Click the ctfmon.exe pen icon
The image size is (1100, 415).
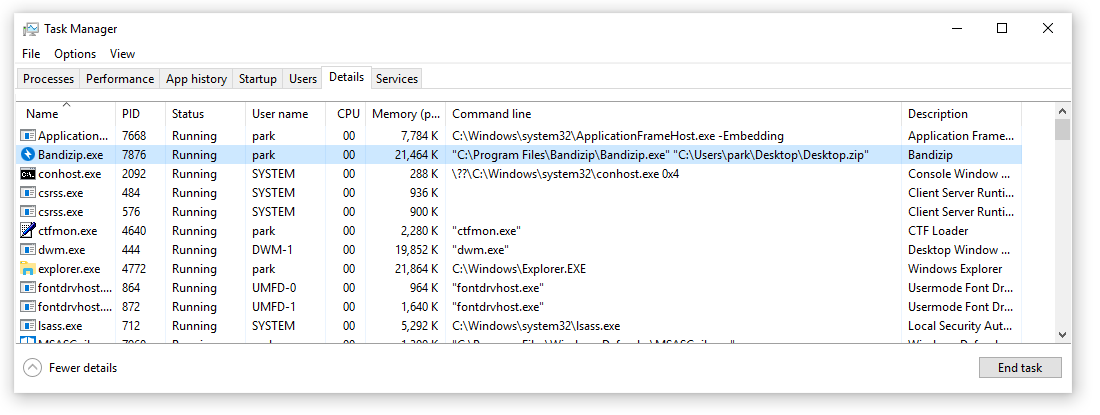(x=28, y=231)
